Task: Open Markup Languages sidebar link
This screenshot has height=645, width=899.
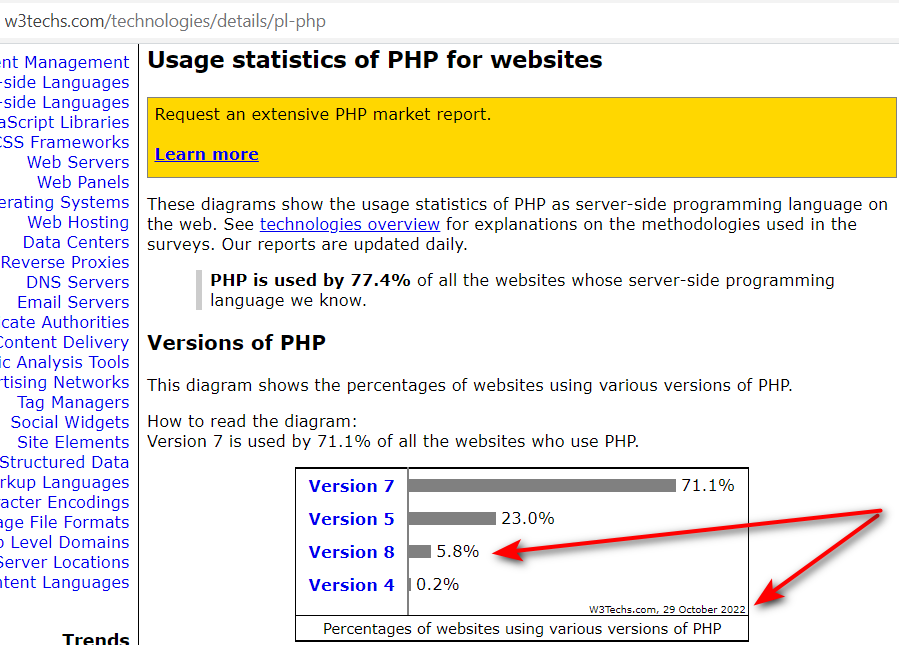Action: click(x=65, y=482)
